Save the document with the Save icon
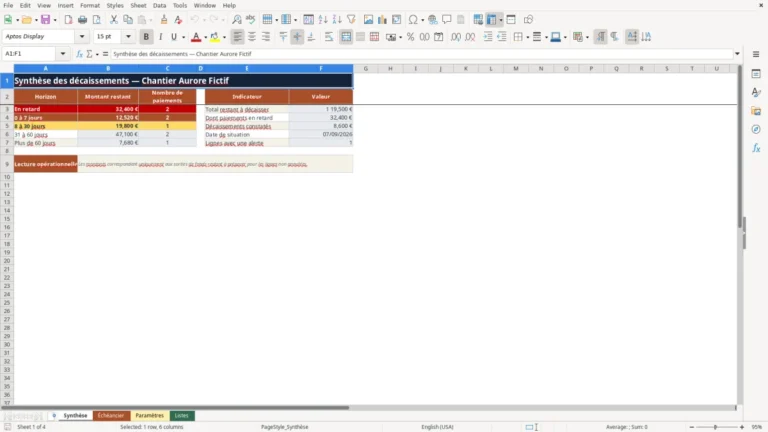This screenshot has height=432, width=768. click(46, 20)
